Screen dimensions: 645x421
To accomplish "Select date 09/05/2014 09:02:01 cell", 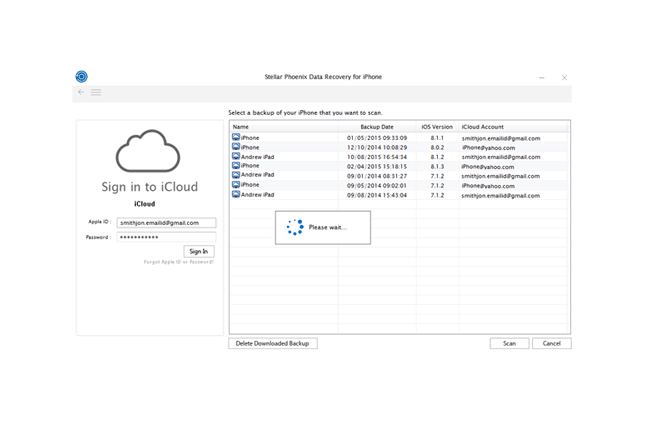I will [x=377, y=186].
